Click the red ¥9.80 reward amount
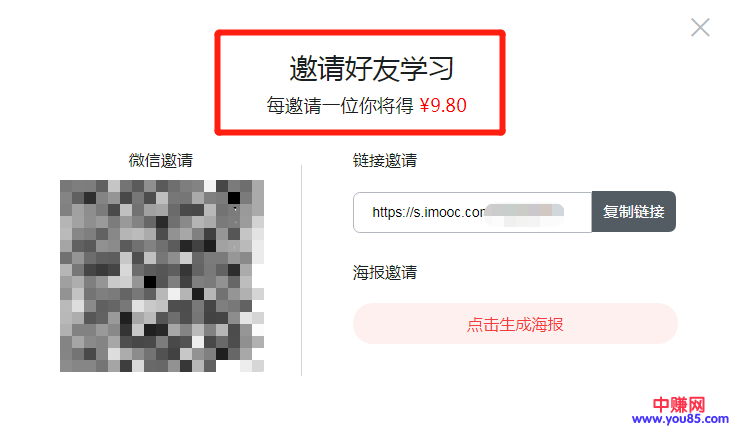Image resolution: width=735 pixels, height=431 pixels. click(443, 106)
